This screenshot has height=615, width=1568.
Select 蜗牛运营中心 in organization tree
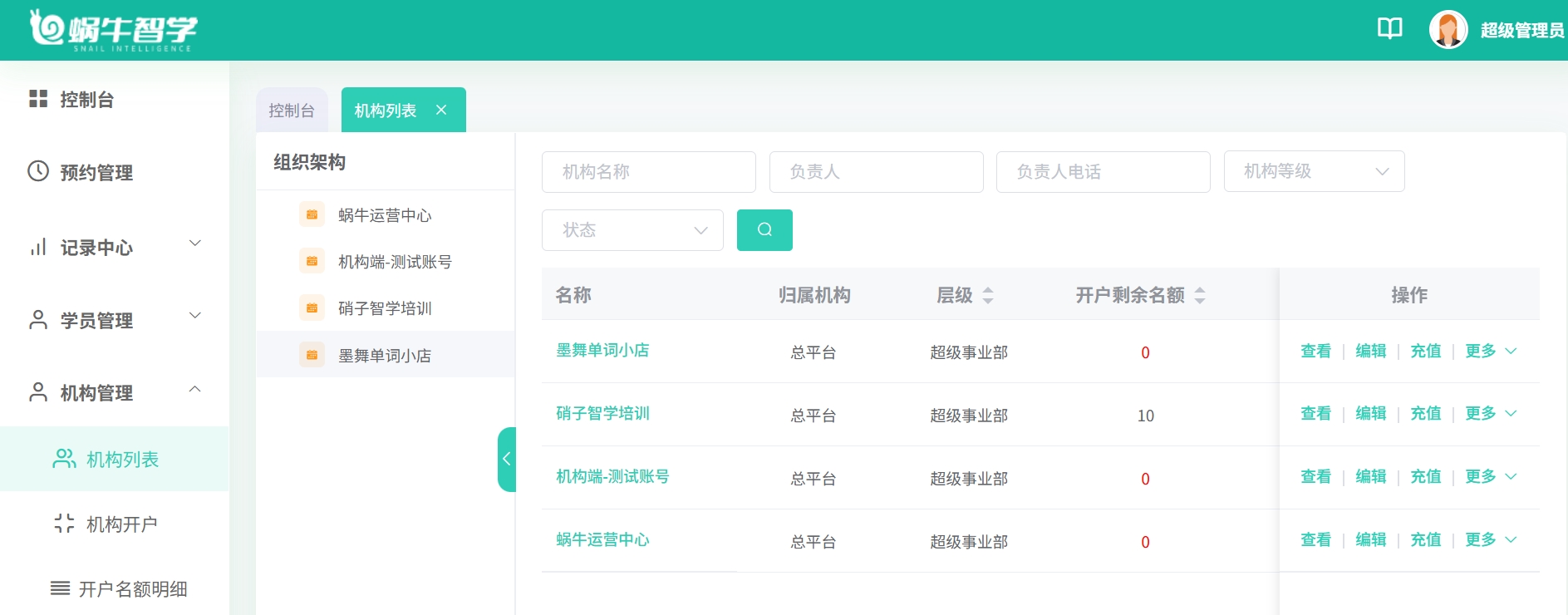(385, 215)
